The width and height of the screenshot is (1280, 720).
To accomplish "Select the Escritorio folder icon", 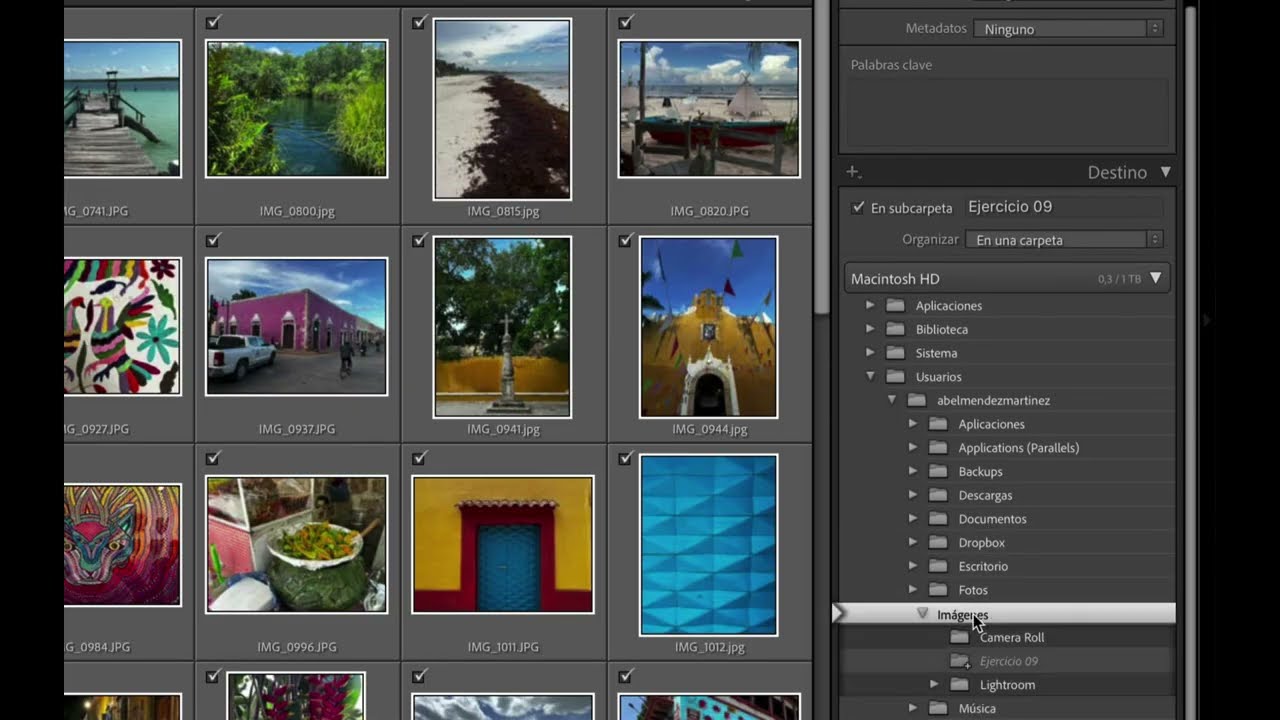I will tap(938, 566).
